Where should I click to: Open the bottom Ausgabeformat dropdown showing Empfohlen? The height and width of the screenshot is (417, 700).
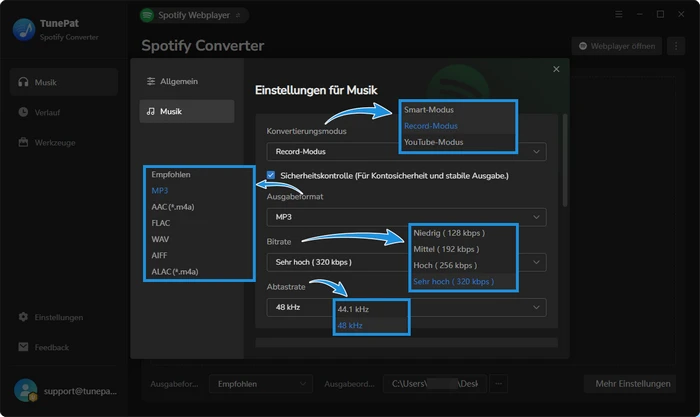(x=261, y=384)
